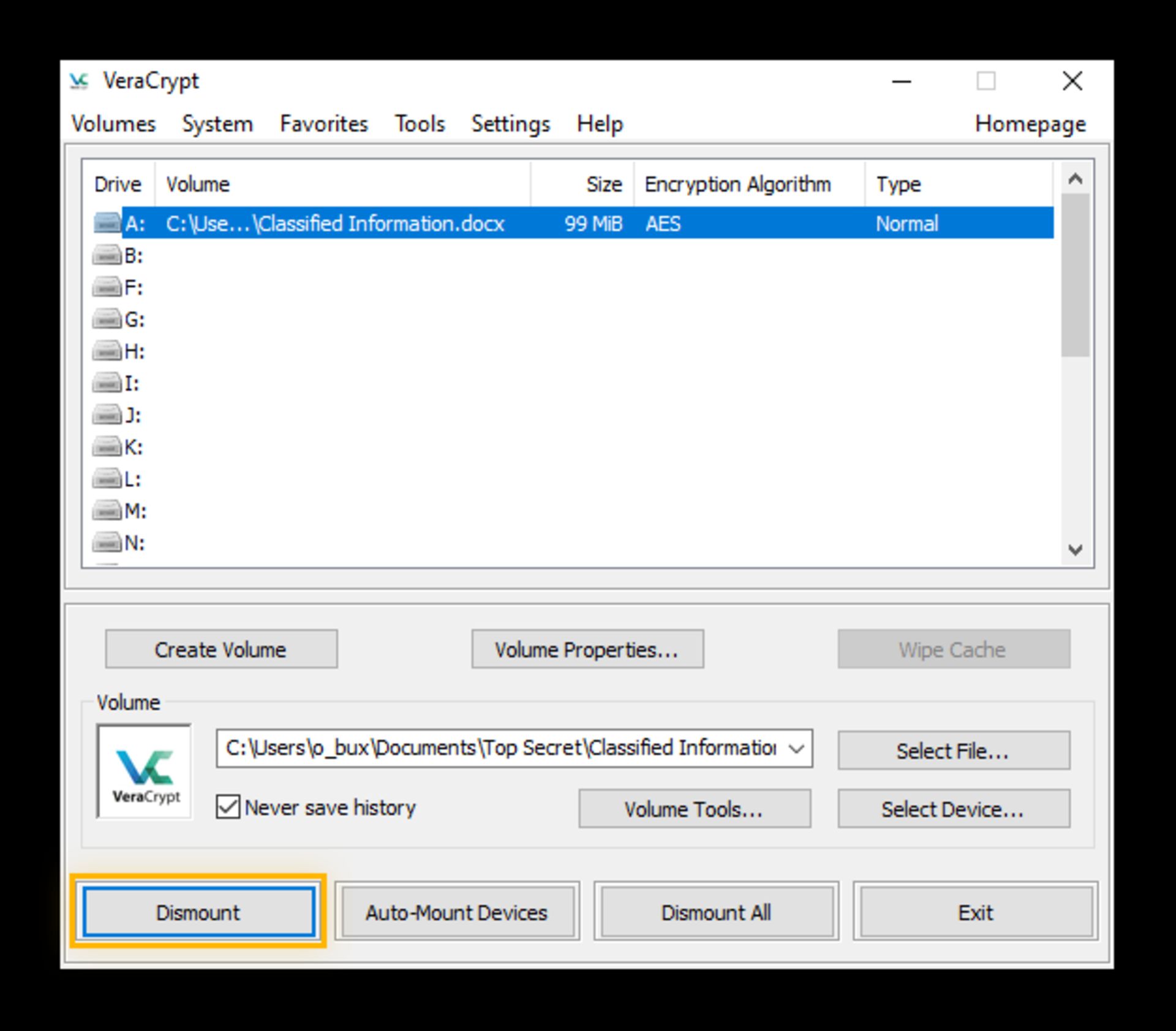Click the drive list scrollbar thumb
This screenshot has height=1031, width=1176.
pos(1075,274)
